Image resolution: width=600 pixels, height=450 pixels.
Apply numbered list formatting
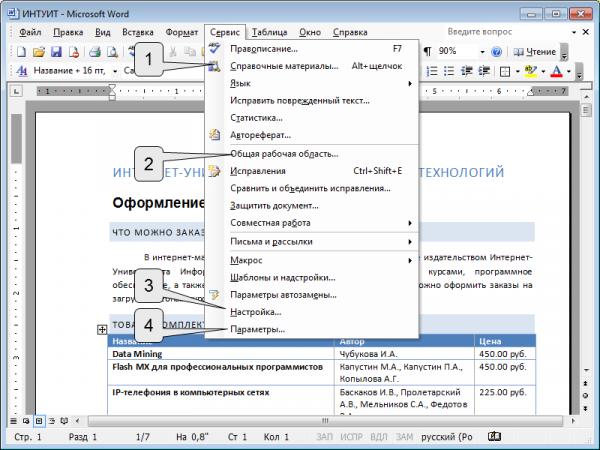point(432,71)
